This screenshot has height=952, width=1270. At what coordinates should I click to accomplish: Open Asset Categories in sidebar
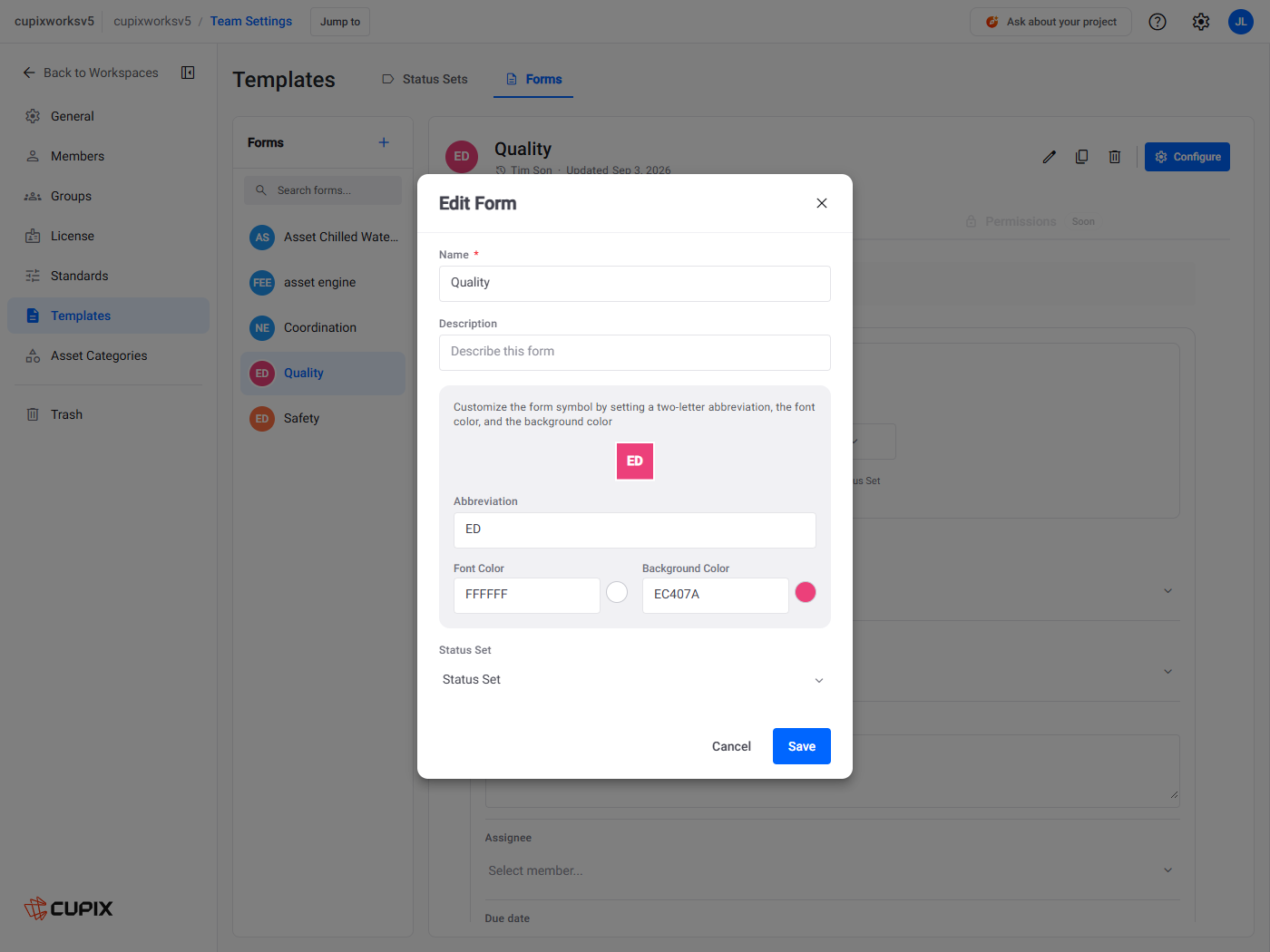coord(109,355)
